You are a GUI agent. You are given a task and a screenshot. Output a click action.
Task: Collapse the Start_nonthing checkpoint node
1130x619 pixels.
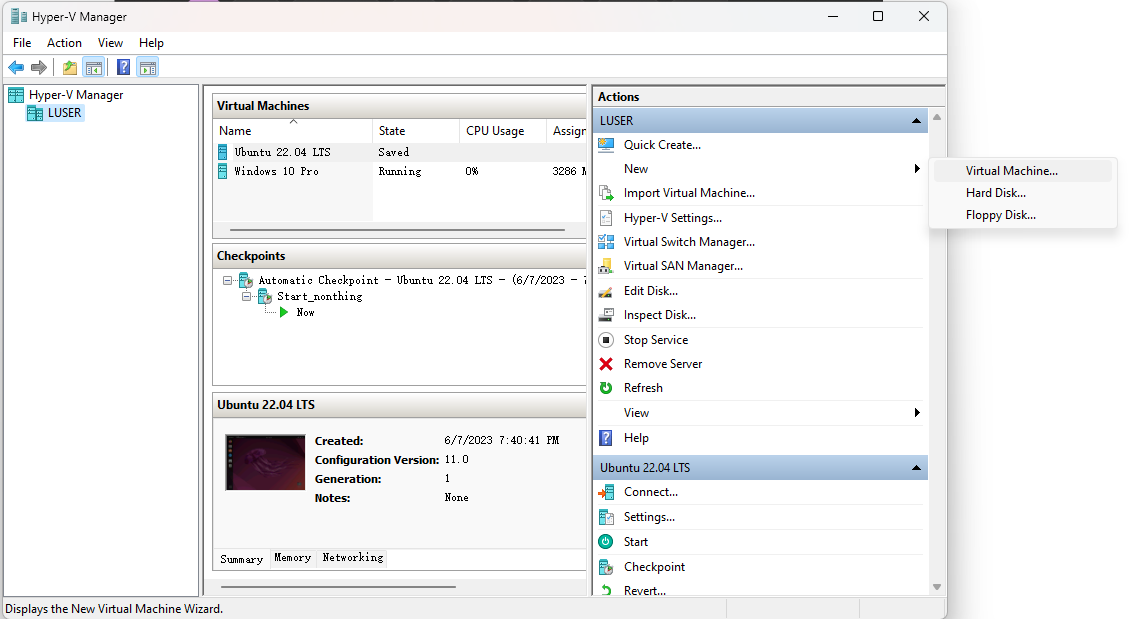pyautogui.click(x=246, y=296)
